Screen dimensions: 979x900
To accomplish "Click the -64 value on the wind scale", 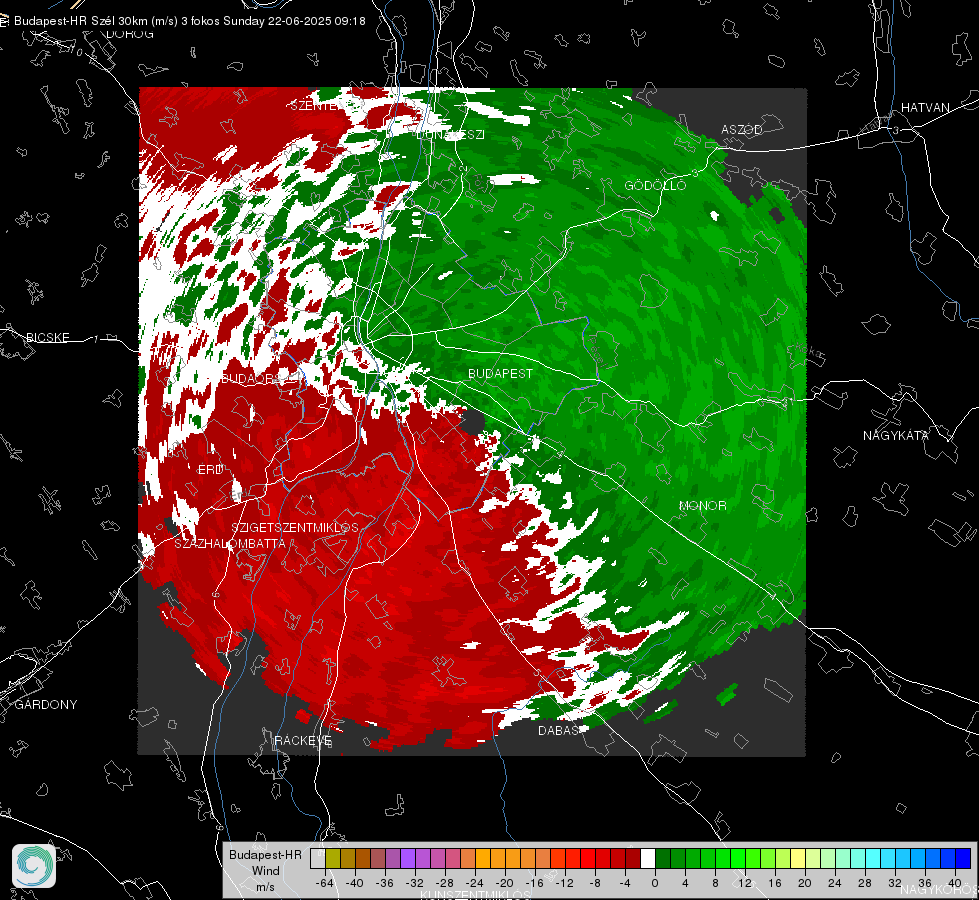I will [x=325, y=883].
